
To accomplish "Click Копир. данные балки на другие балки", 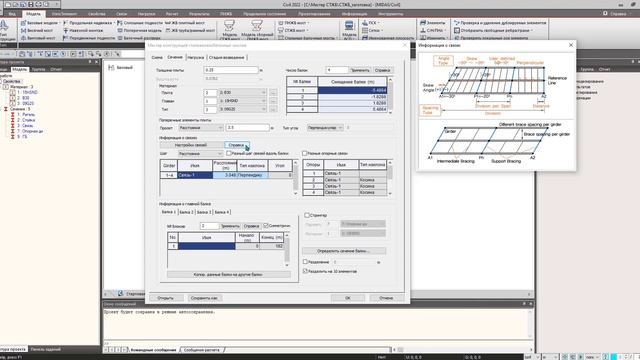I will pyautogui.click(x=228, y=274).
